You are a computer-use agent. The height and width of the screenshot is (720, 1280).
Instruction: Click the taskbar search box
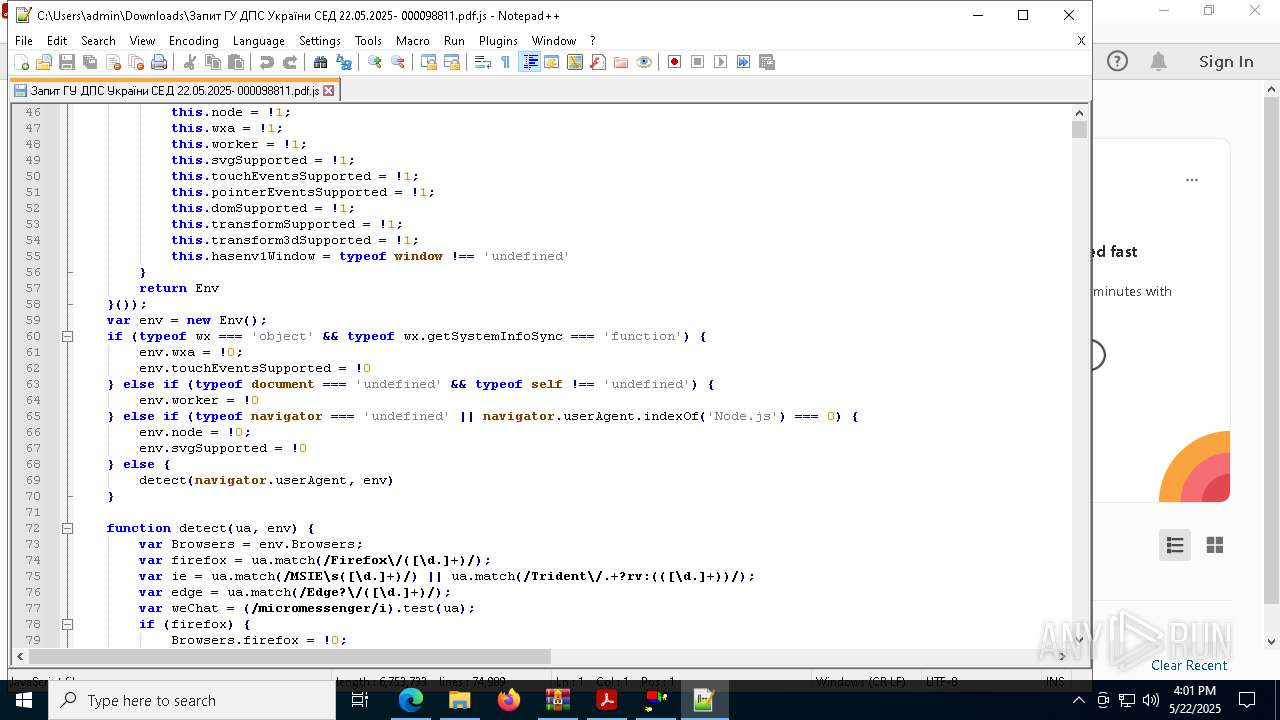tap(192, 700)
